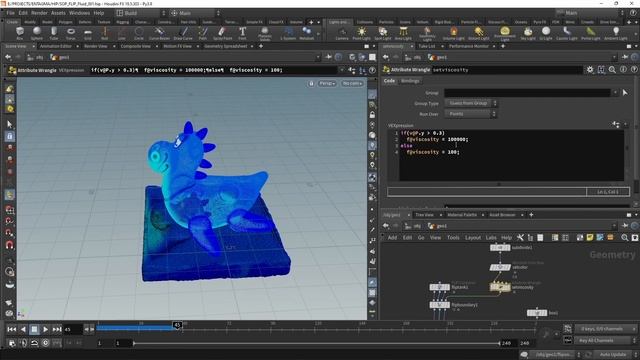The width and height of the screenshot is (640, 360).
Task: Select the L-System shelf tool
Action: (x=288, y=33)
